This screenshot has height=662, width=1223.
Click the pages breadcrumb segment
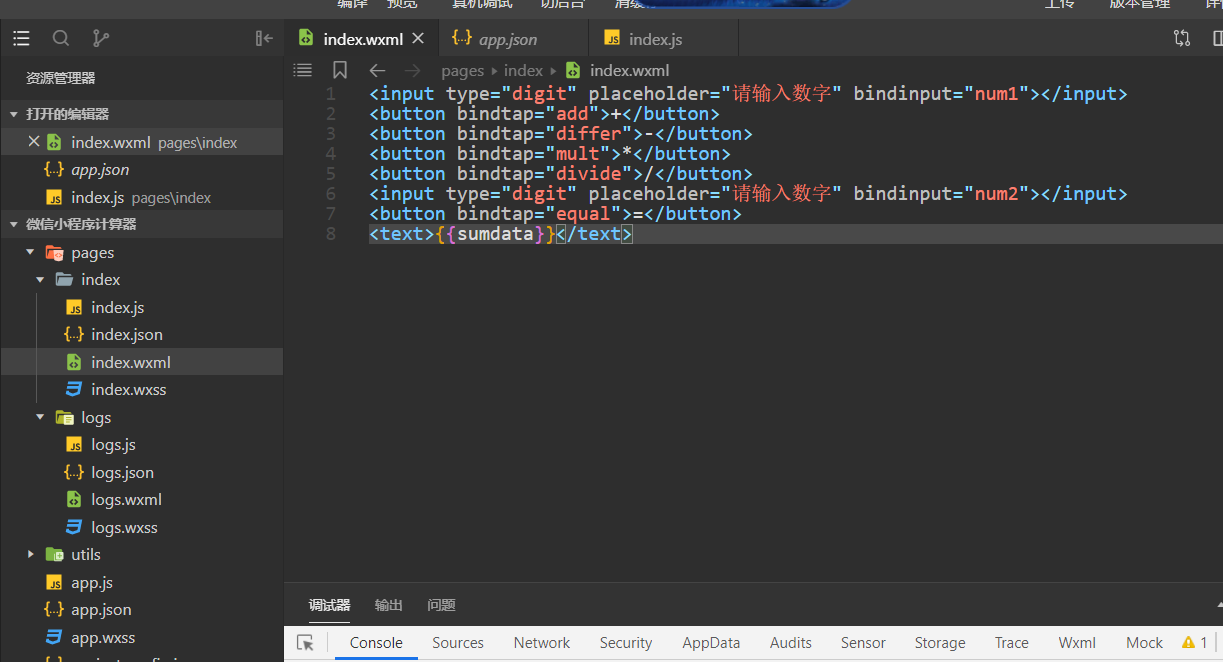point(462,71)
